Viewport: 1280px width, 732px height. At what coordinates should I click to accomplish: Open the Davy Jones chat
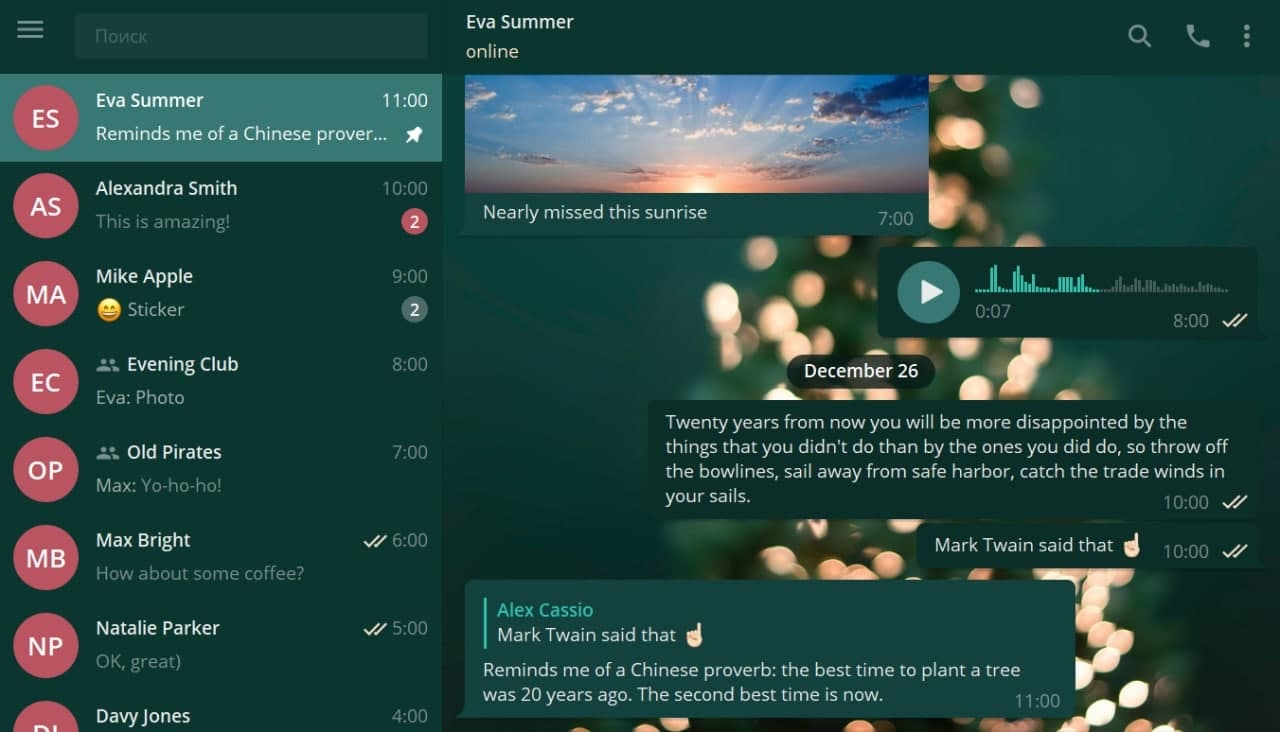[x=221, y=712]
